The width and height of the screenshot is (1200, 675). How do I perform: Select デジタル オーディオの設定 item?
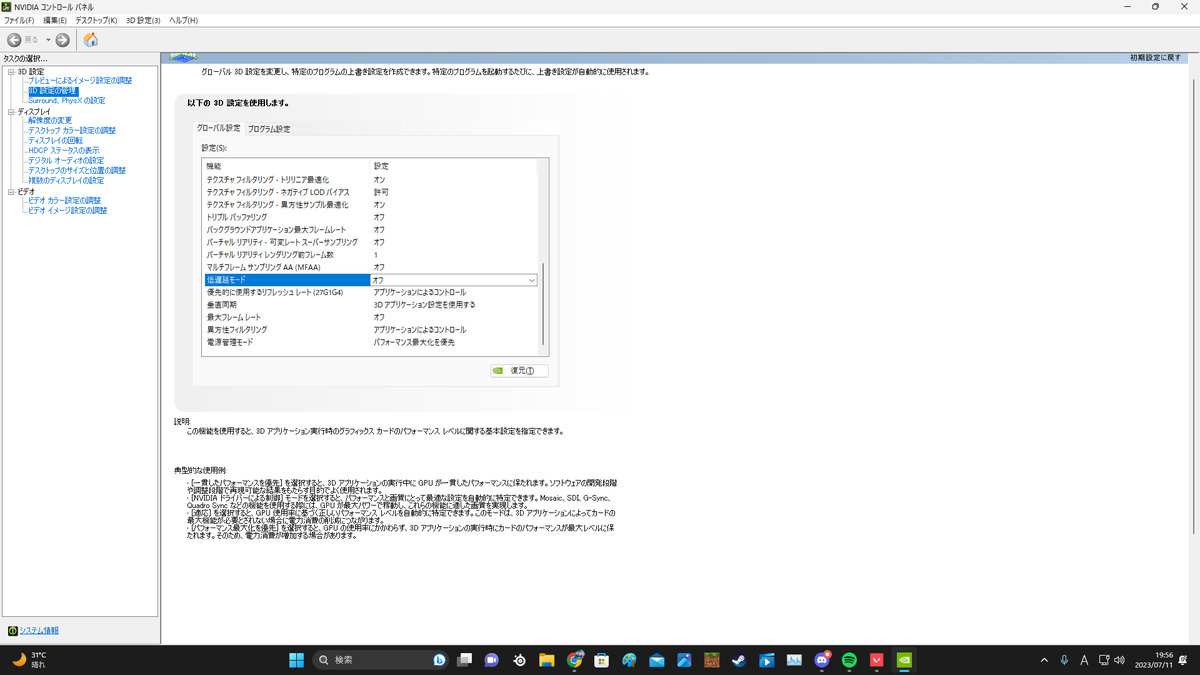click(x=66, y=161)
